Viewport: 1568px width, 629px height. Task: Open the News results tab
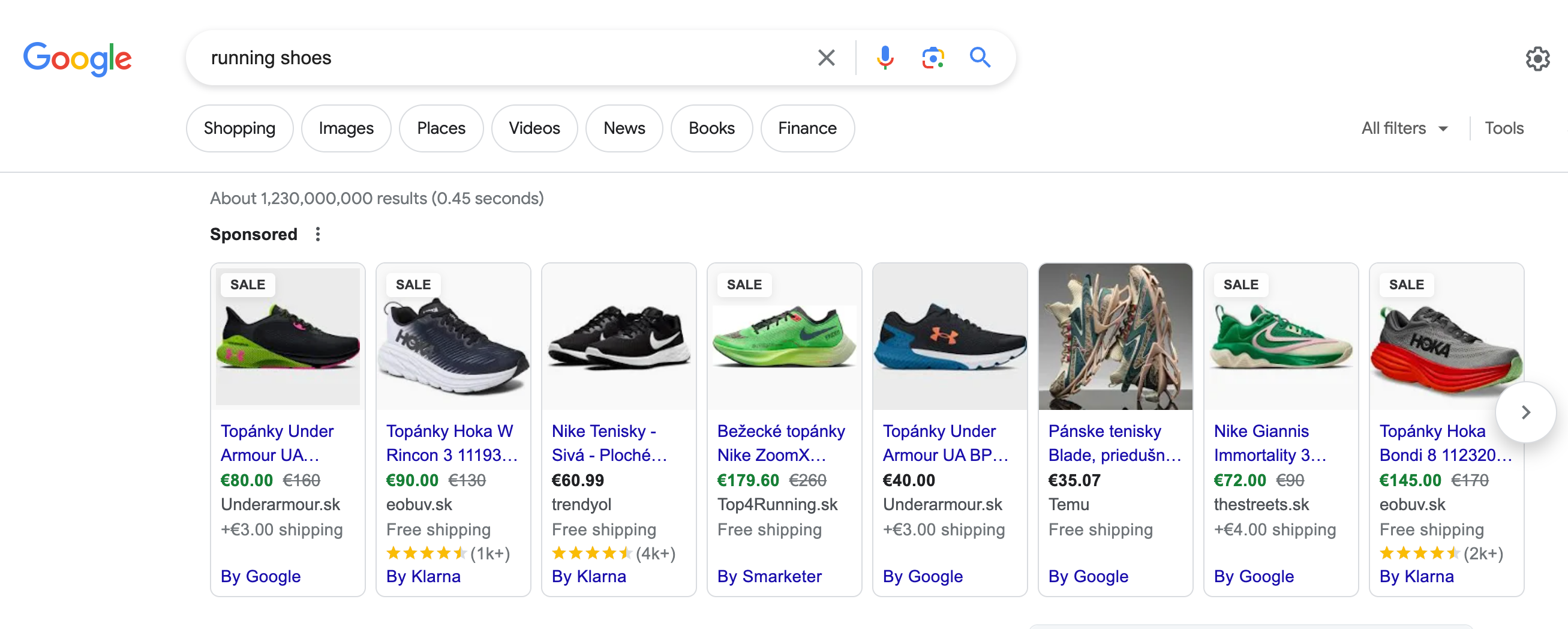point(624,128)
